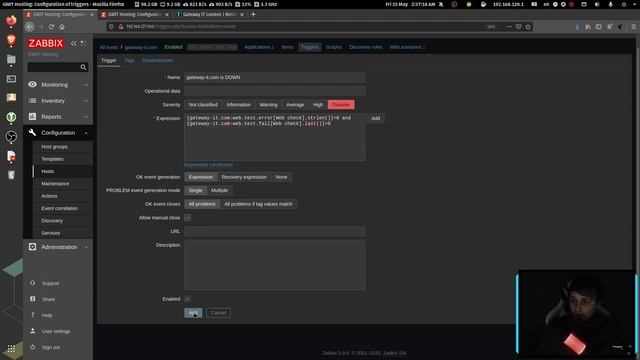Click All hosts breadcrumb link
Screen dimensions: 640x360
[x=109, y=47]
